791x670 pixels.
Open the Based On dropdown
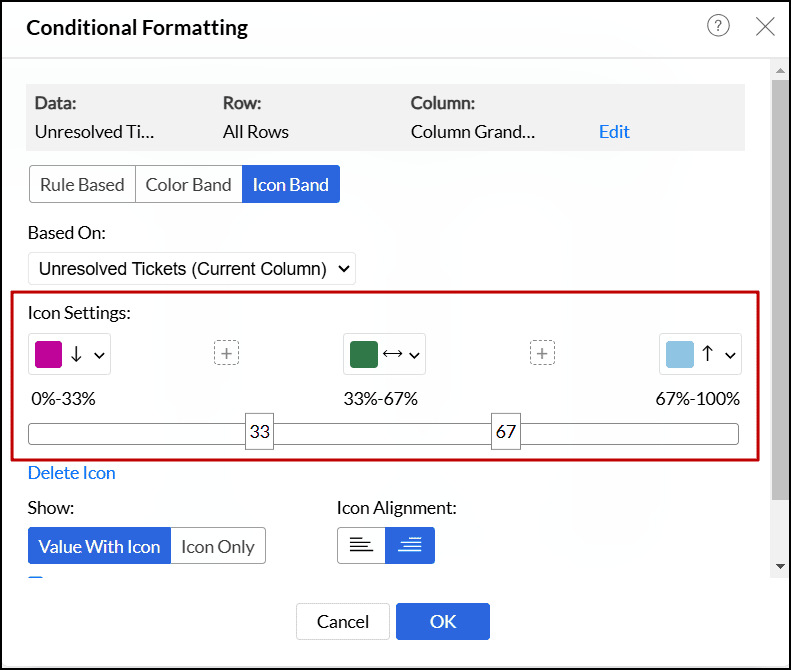[x=192, y=268]
